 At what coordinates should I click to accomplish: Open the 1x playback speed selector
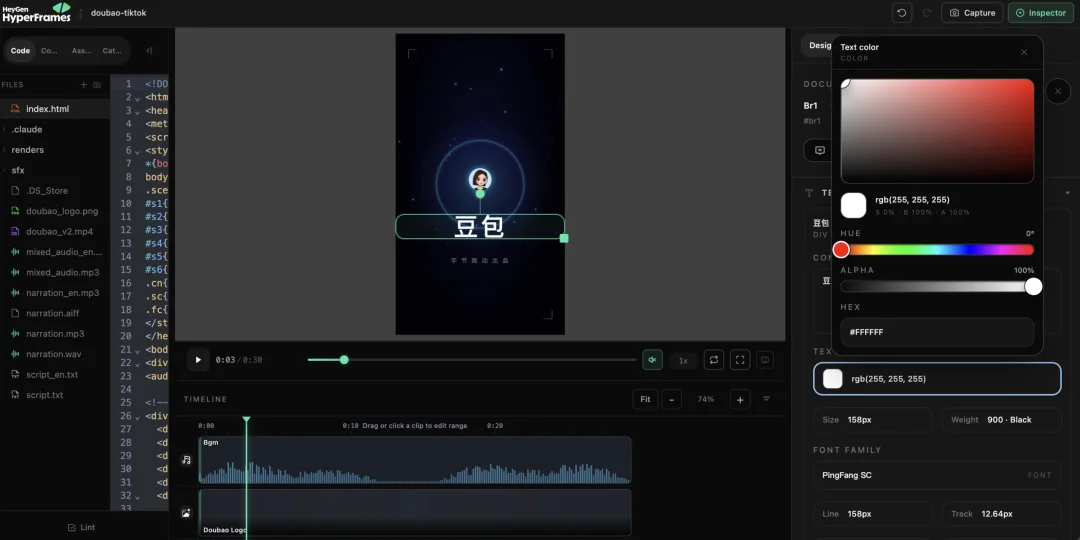pos(683,360)
